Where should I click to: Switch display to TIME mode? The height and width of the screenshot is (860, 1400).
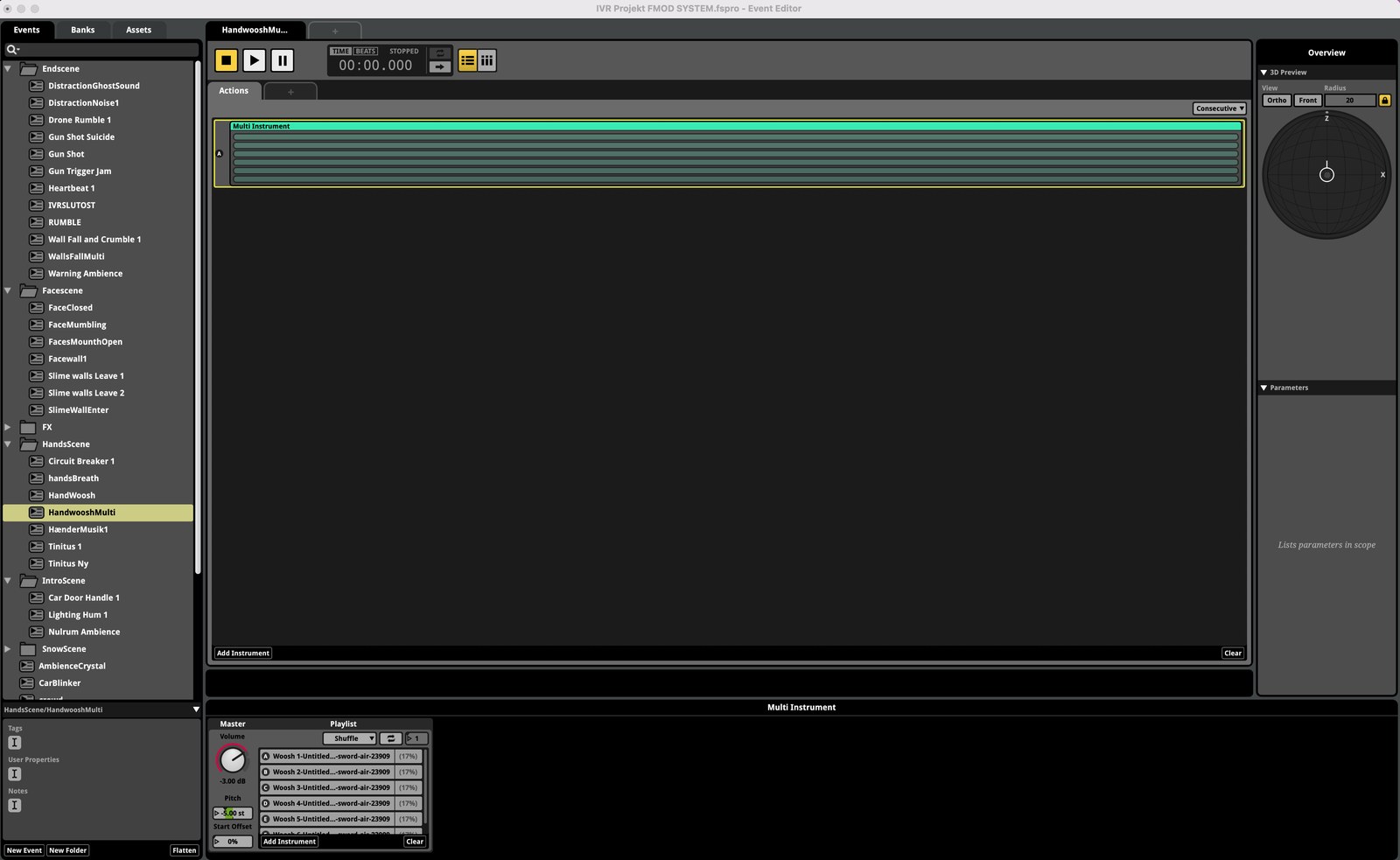pyautogui.click(x=341, y=52)
